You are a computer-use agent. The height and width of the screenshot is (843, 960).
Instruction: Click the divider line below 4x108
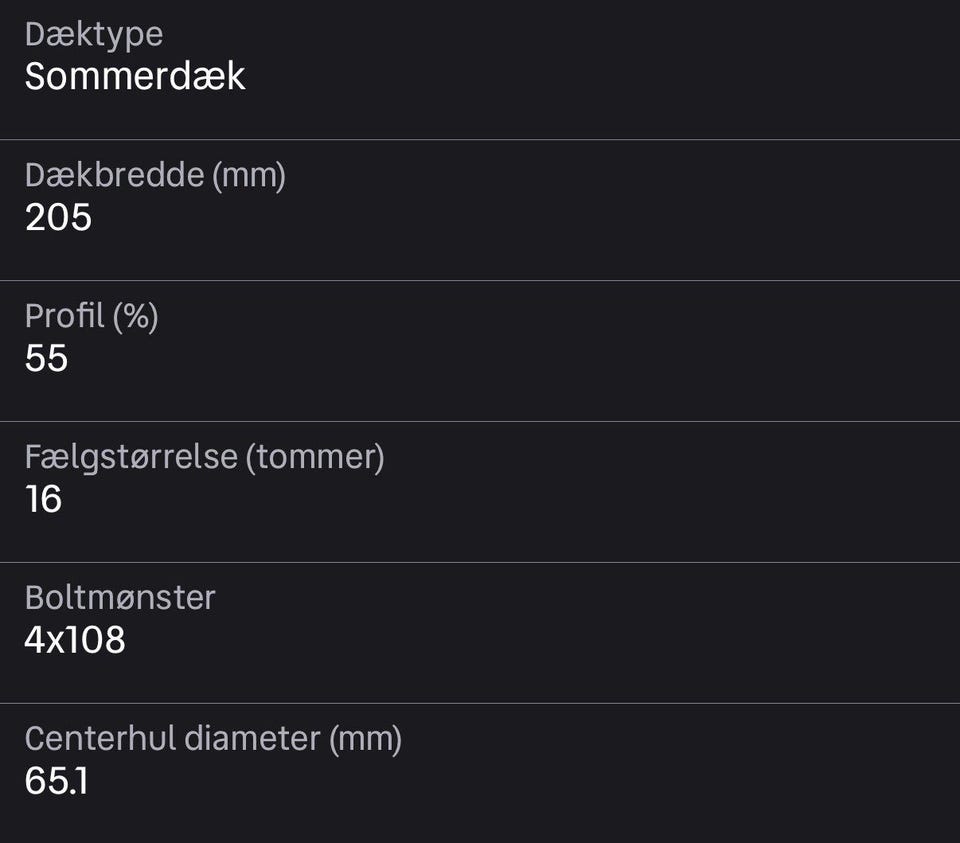tap(480, 703)
